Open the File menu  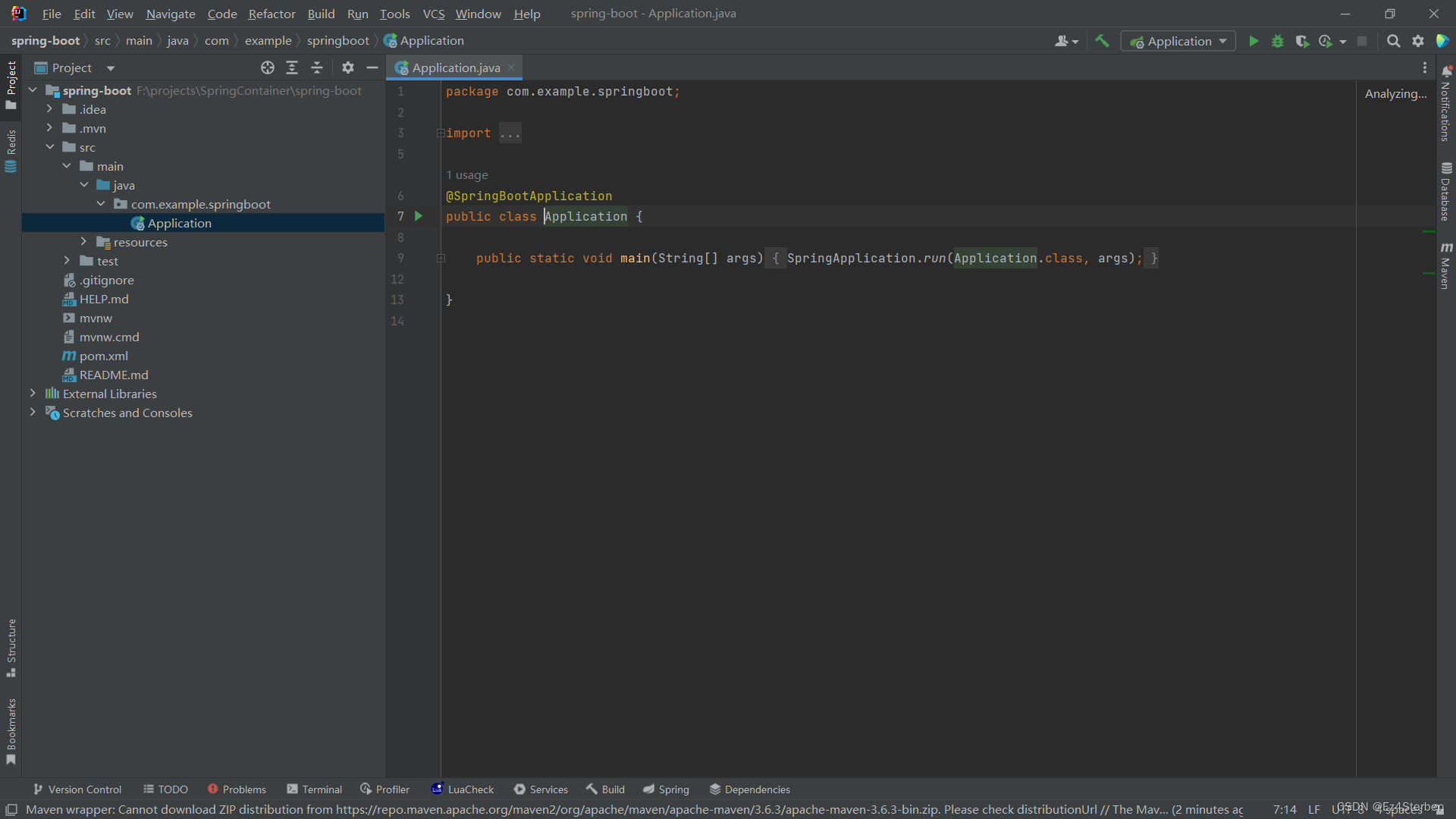52,14
